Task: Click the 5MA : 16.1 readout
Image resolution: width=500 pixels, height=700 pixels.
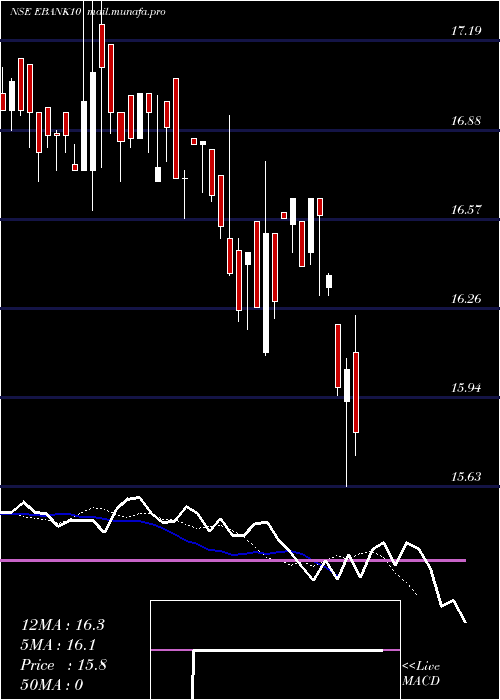Action: [58, 645]
